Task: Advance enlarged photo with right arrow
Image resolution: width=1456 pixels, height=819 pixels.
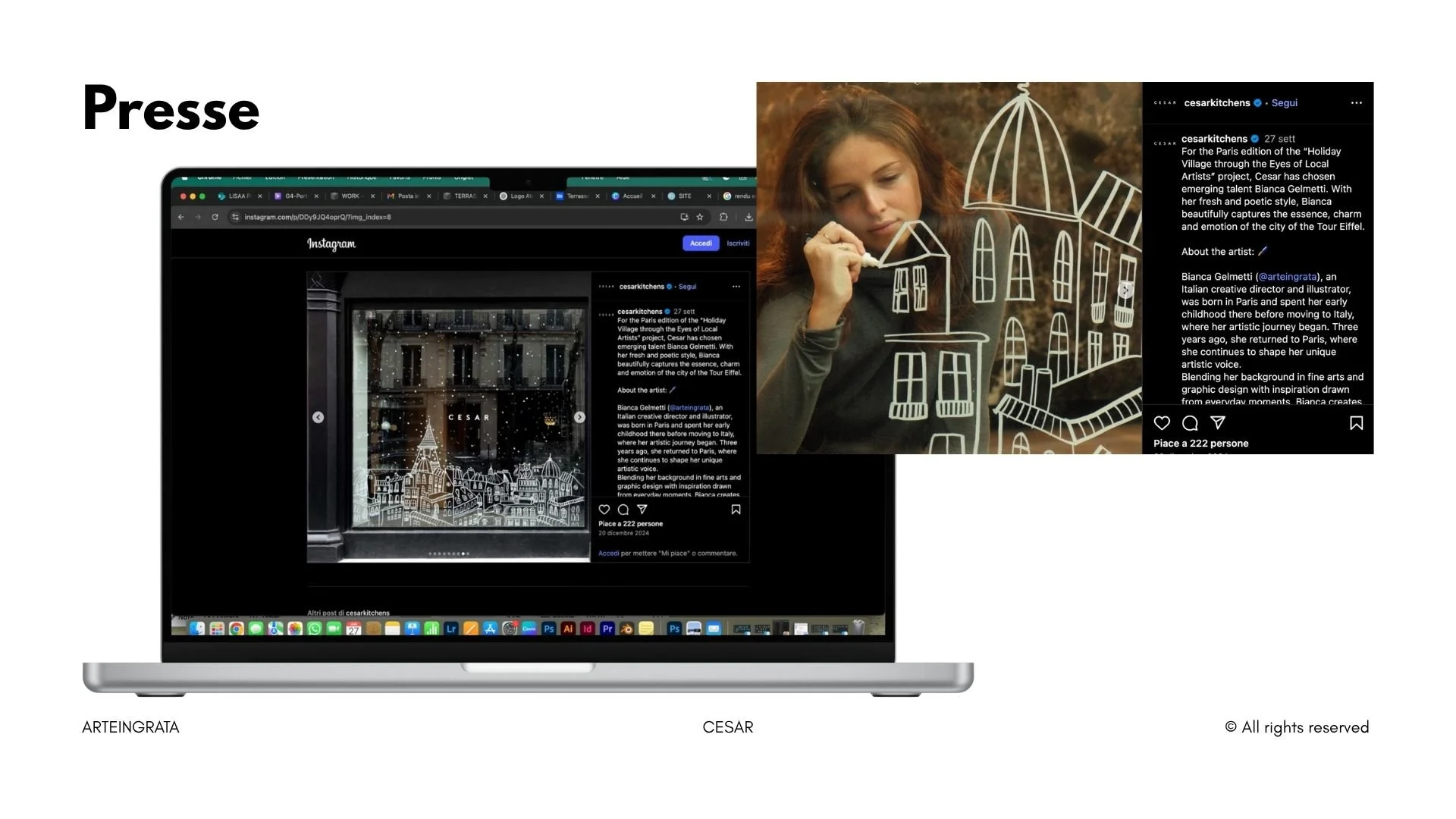Action: pos(1126,290)
